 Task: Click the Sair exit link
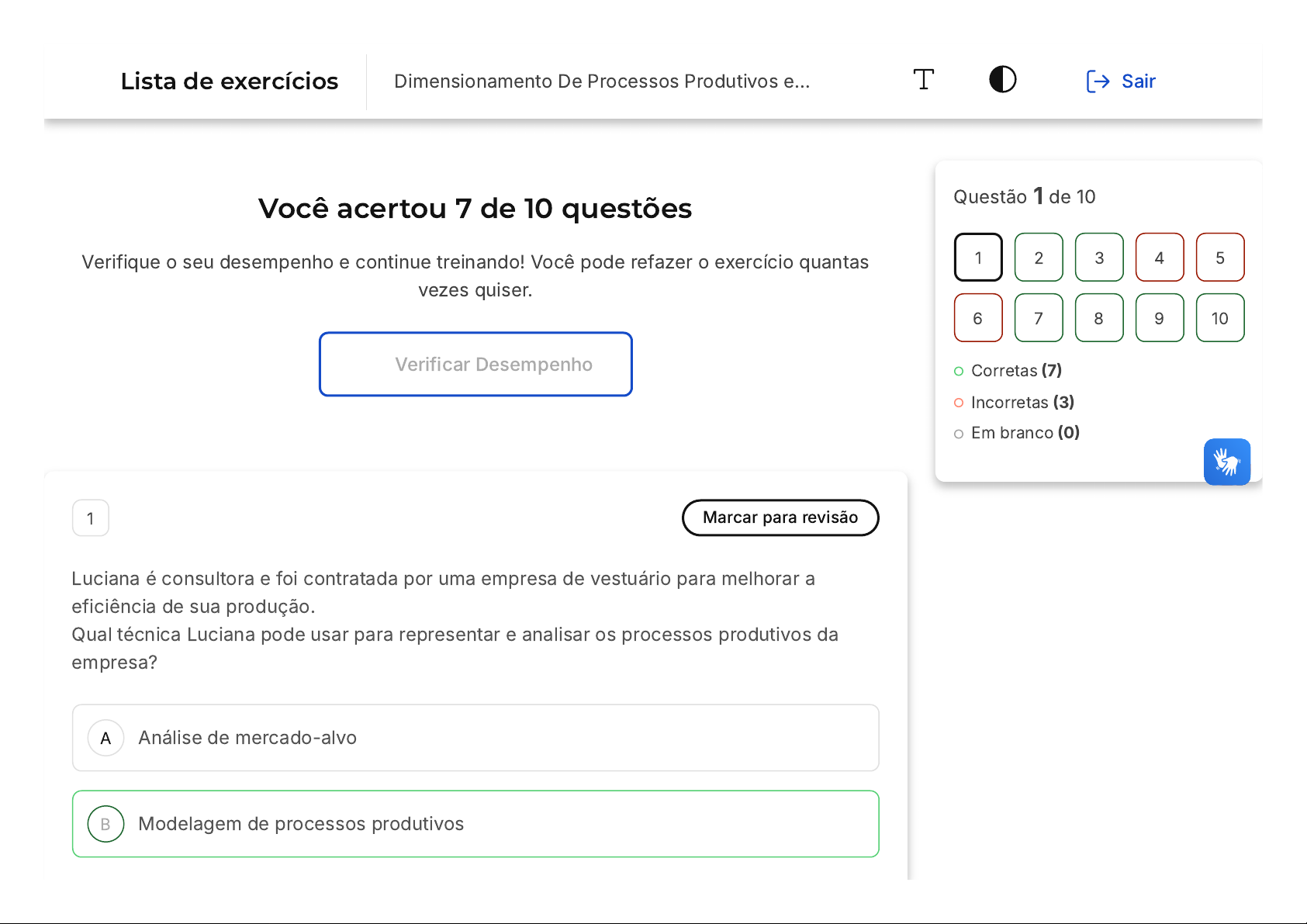tap(1122, 81)
